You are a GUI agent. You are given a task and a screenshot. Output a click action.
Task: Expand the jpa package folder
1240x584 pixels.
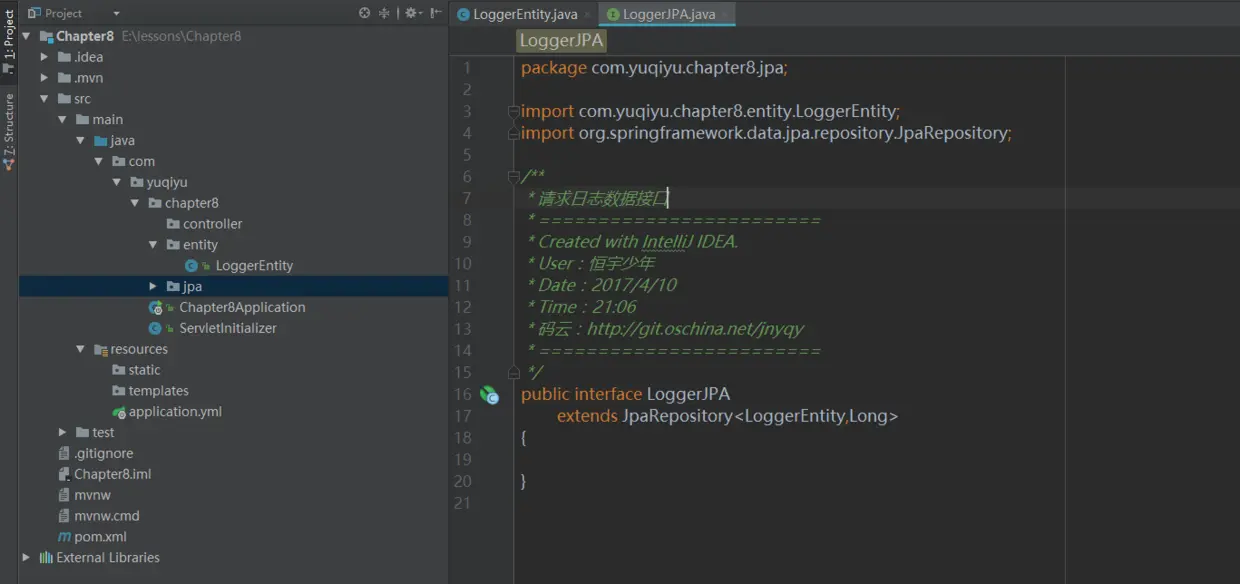point(153,287)
